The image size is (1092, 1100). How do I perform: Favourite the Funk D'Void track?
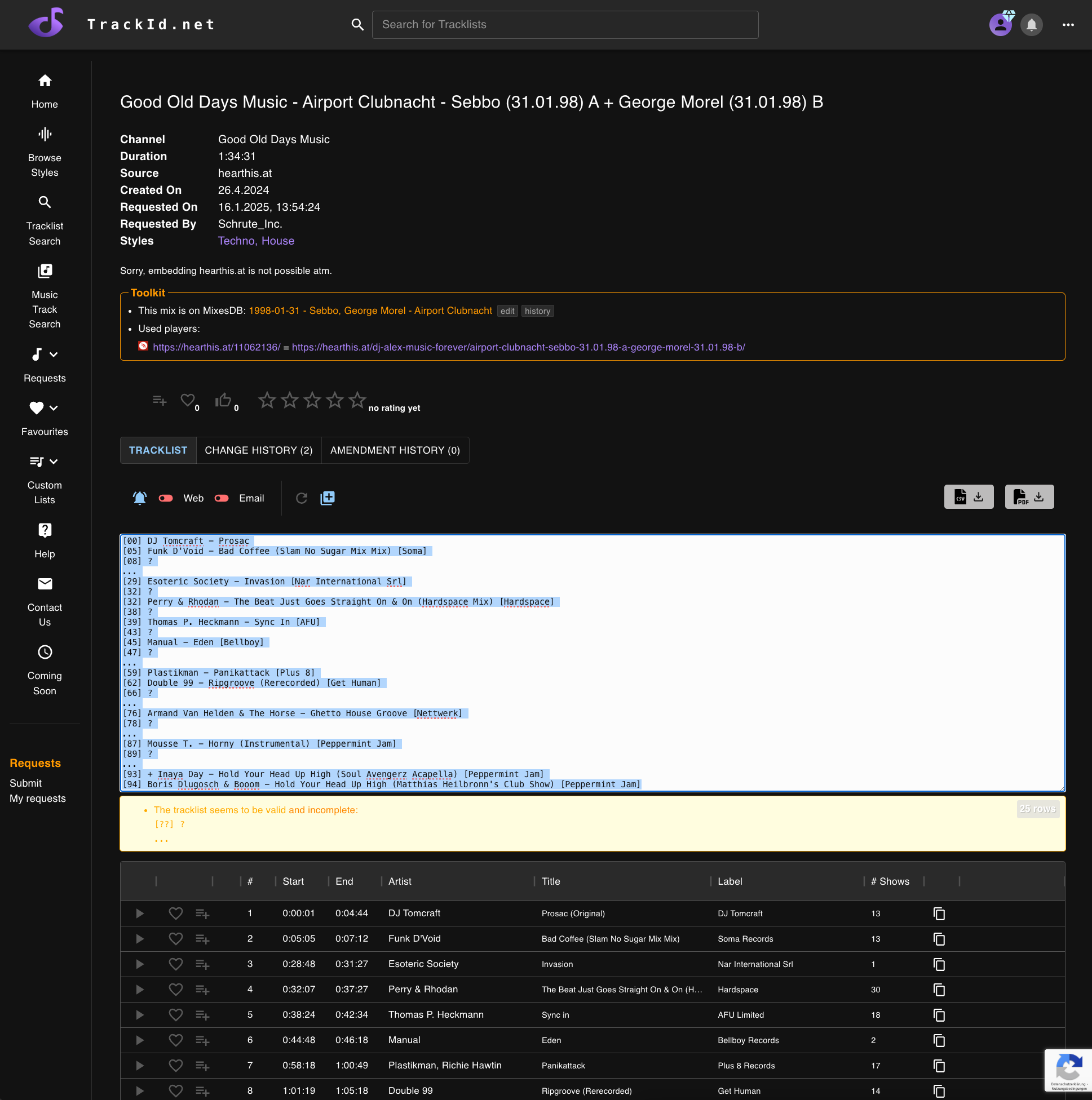pos(175,938)
